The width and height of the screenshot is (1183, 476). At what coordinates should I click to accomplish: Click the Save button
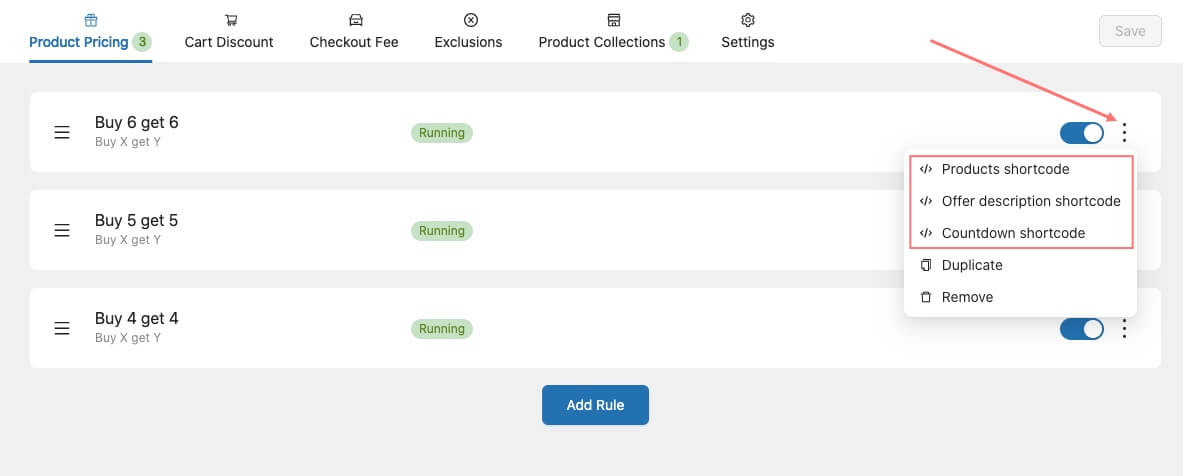(x=1130, y=31)
